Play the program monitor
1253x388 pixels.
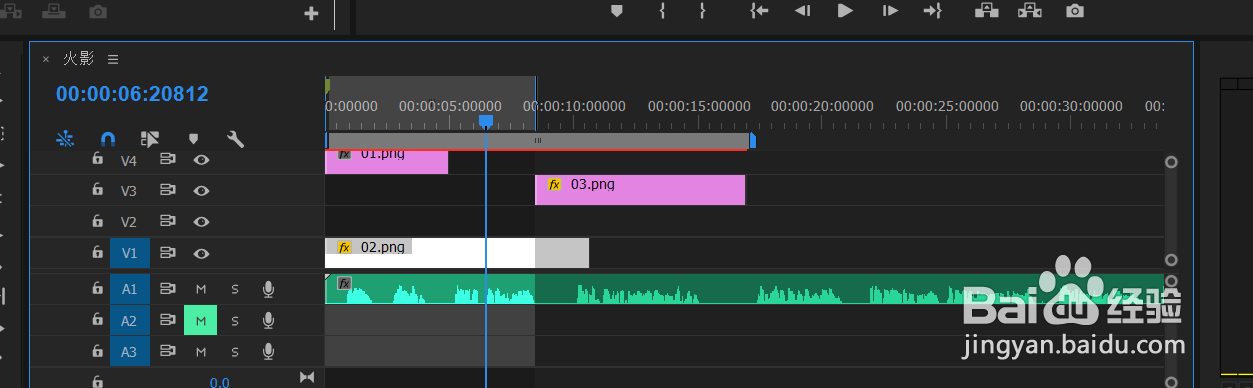845,11
